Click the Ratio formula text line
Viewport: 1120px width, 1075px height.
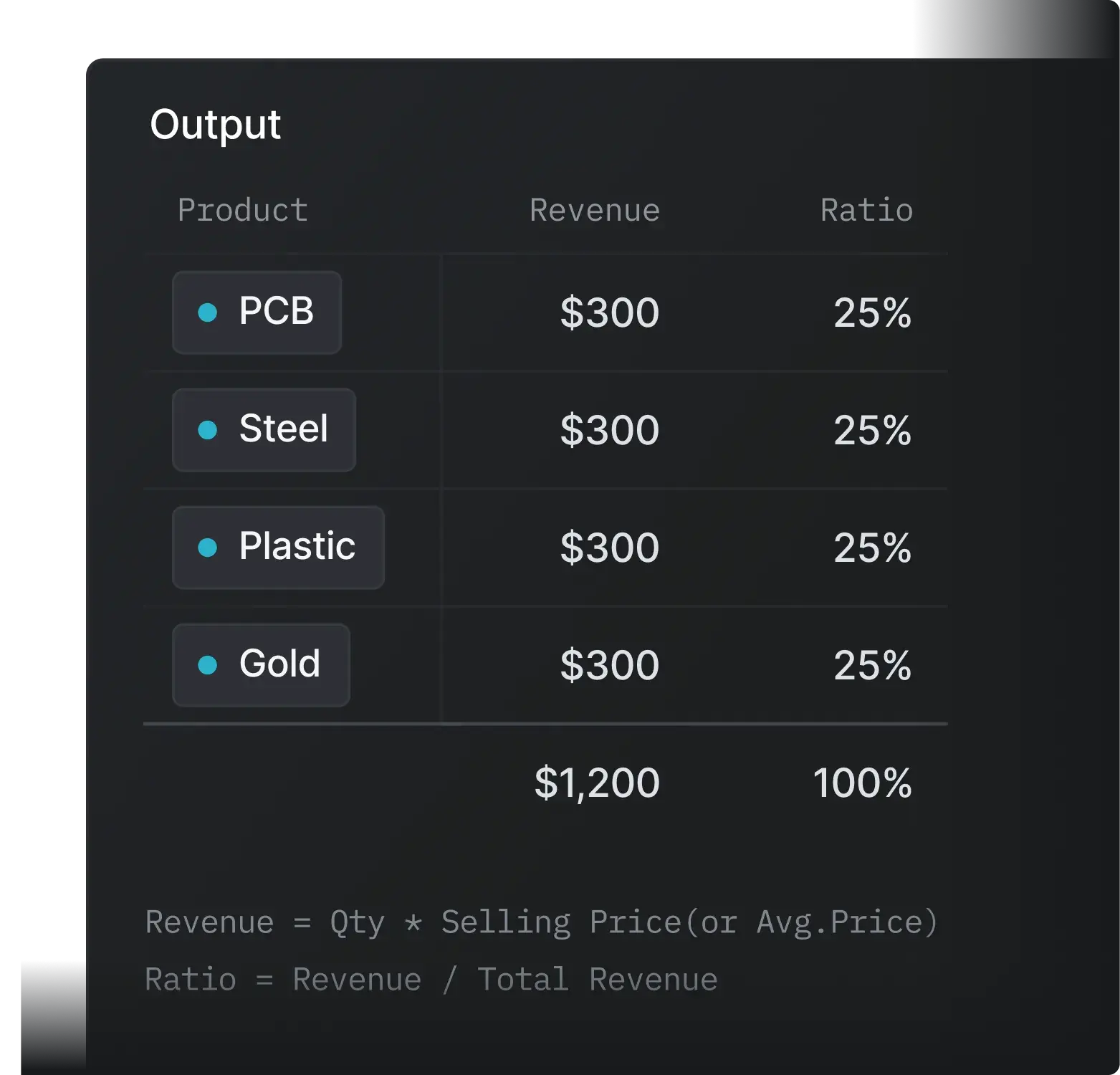431,980
